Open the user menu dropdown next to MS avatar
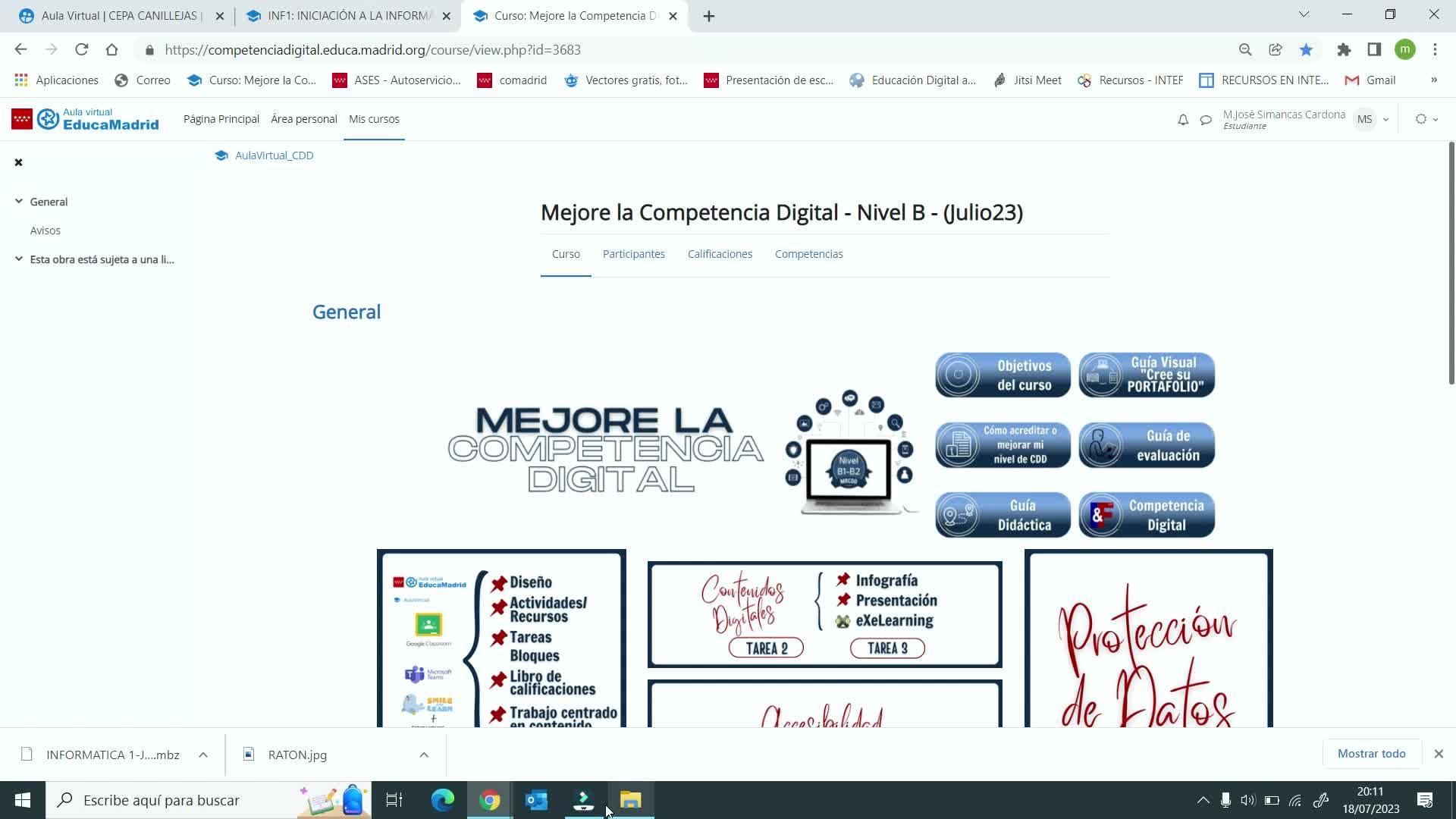Screen dimensions: 1456x819 point(1385,120)
